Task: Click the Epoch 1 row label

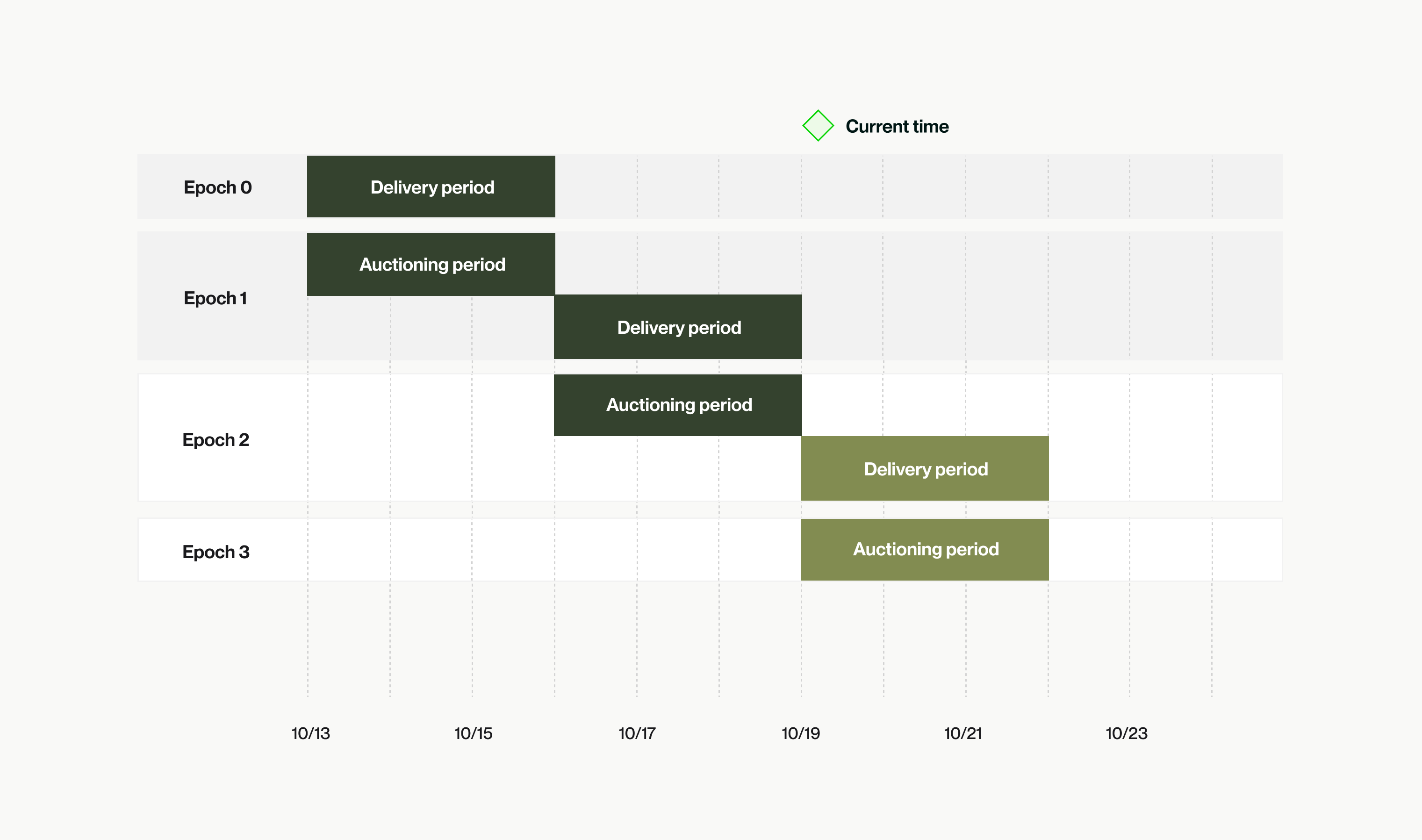Action: coord(215,298)
